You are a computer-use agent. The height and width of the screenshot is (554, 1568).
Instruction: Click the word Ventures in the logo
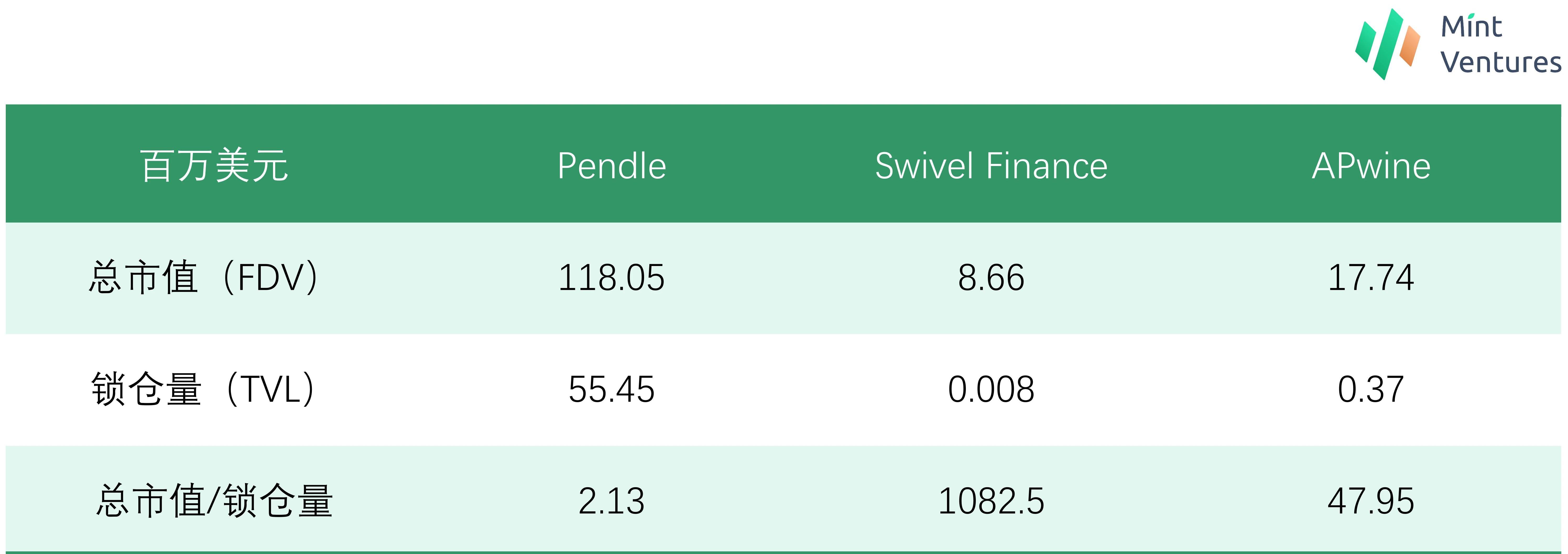[1501, 62]
